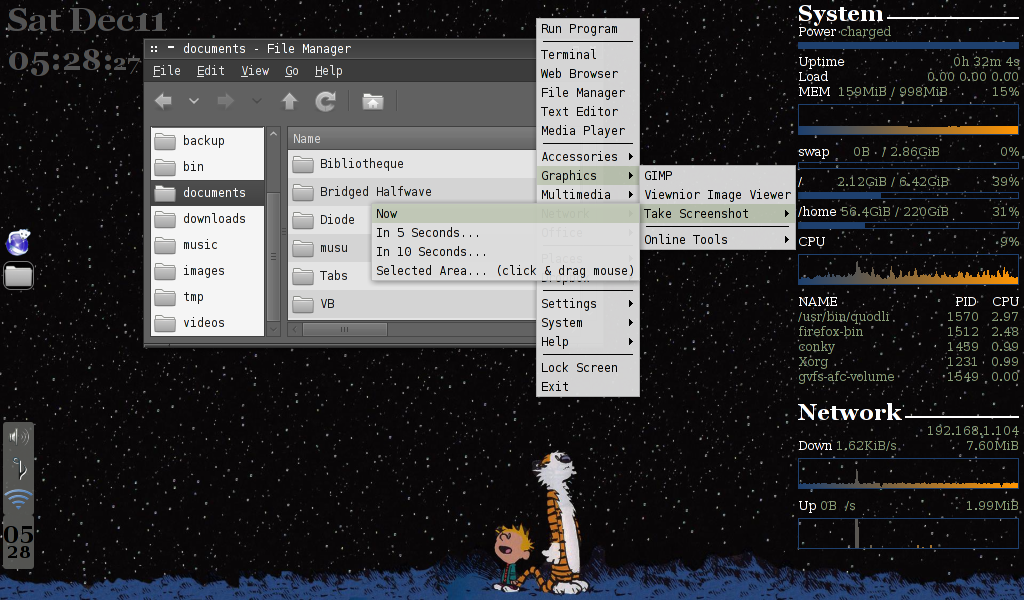Choose Exit from the desktop menu
This screenshot has height=600, width=1024.
(x=587, y=387)
